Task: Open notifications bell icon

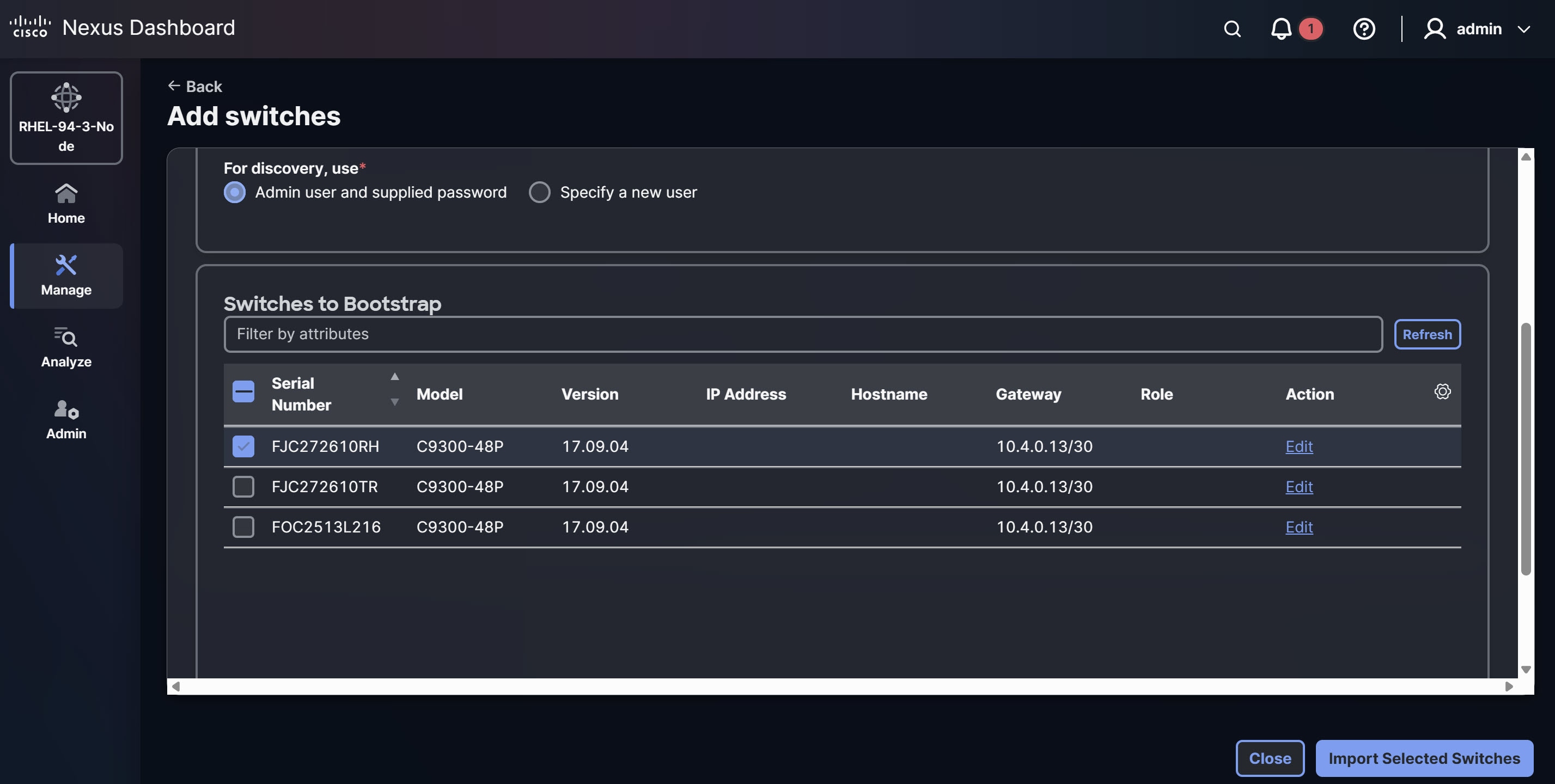Action: (x=1280, y=28)
